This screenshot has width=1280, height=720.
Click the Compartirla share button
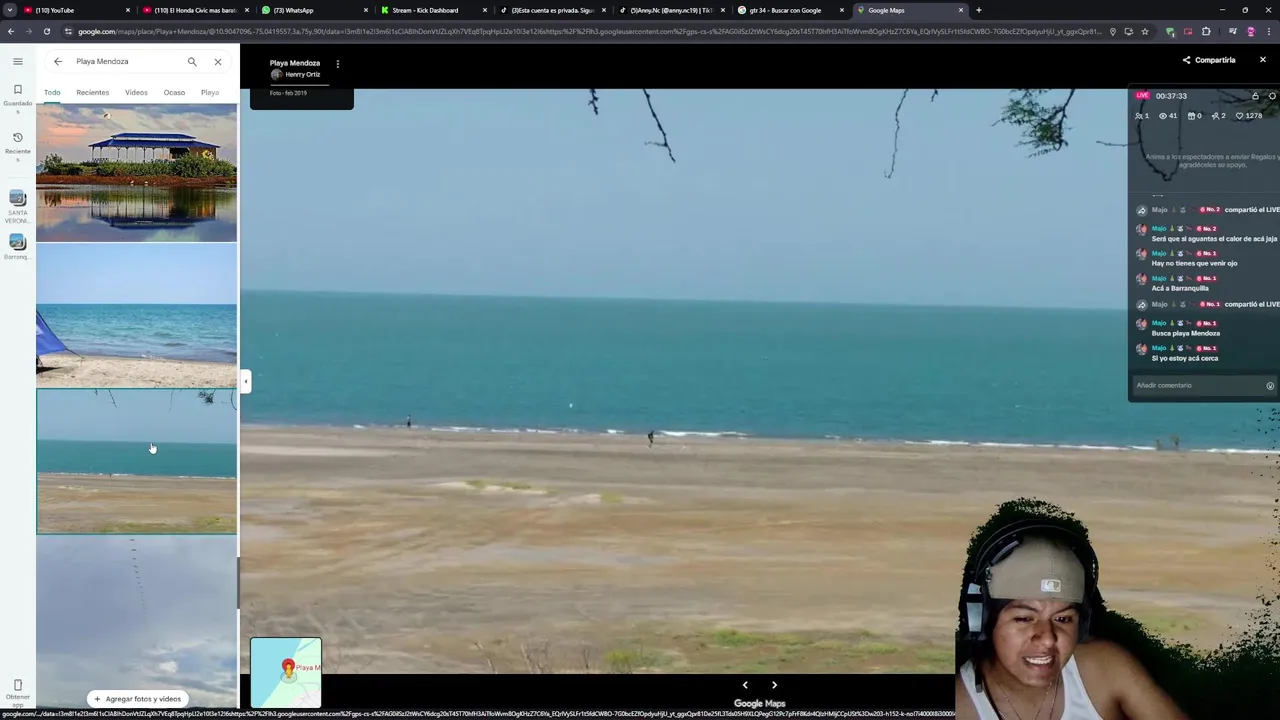click(x=1209, y=60)
